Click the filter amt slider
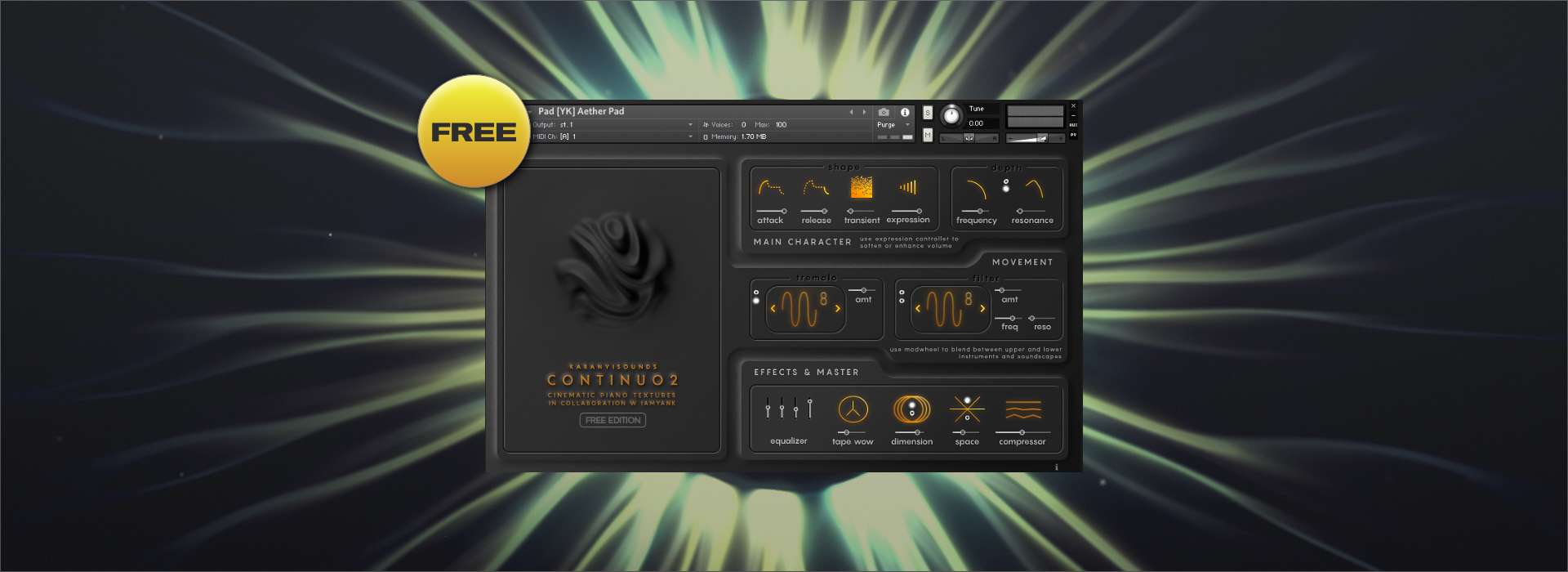 1008,290
